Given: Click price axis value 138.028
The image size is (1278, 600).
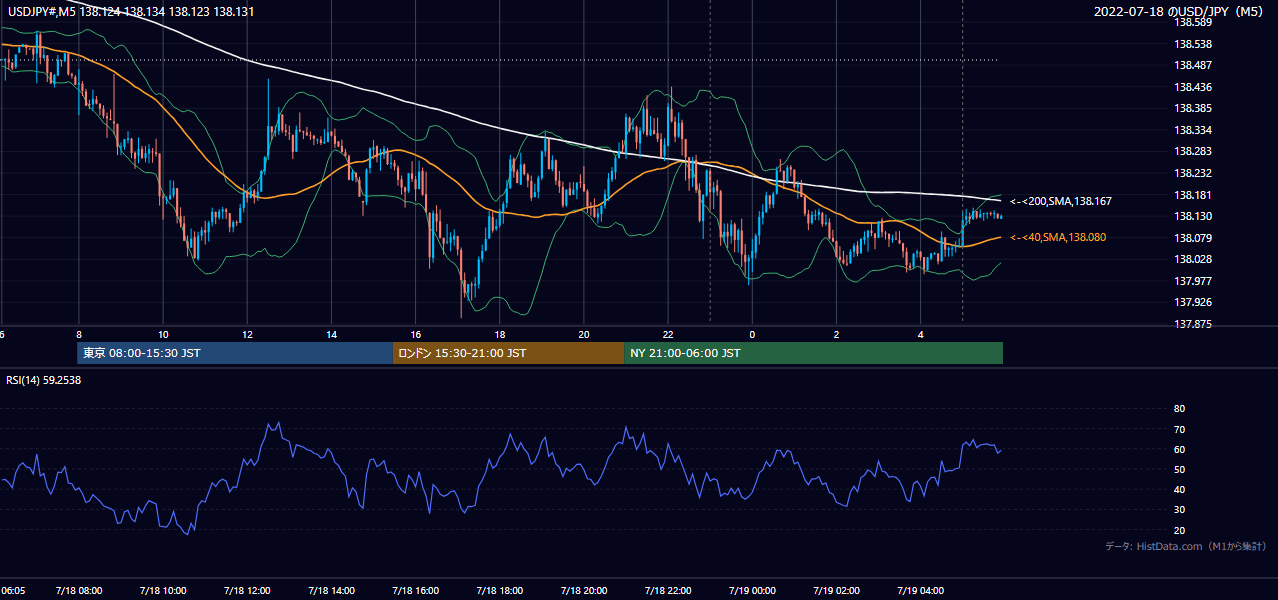Looking at the screenshot, I should [1194, 259].
